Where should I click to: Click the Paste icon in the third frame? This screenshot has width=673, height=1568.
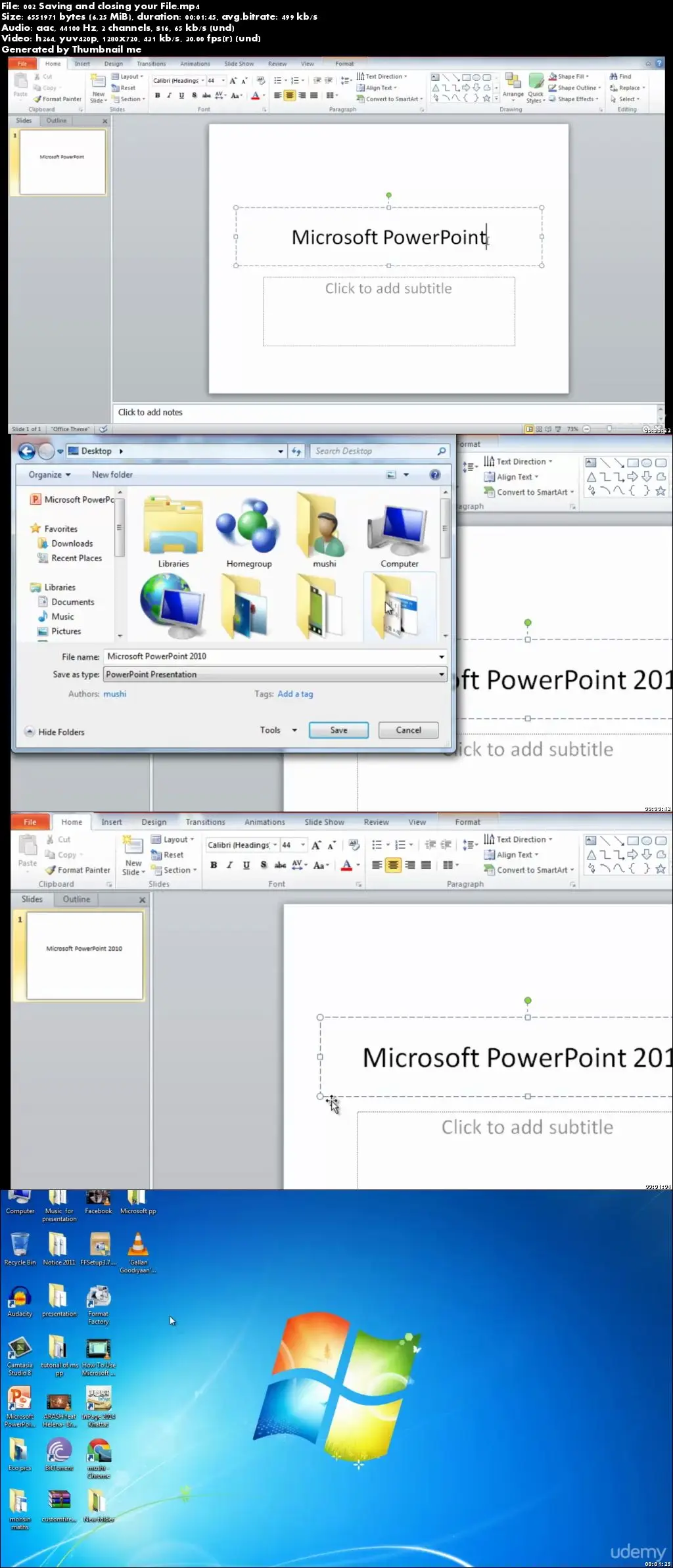(28, 845)
